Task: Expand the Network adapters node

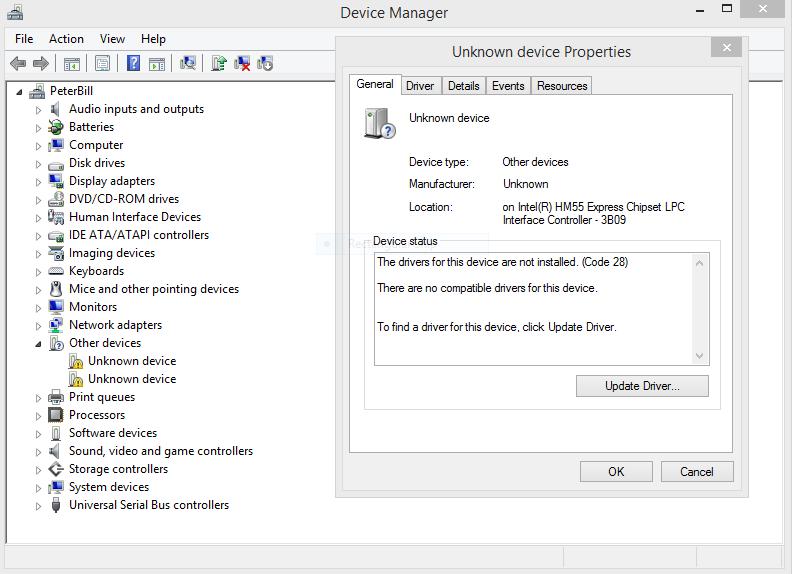Action: (x=39, y=326)
